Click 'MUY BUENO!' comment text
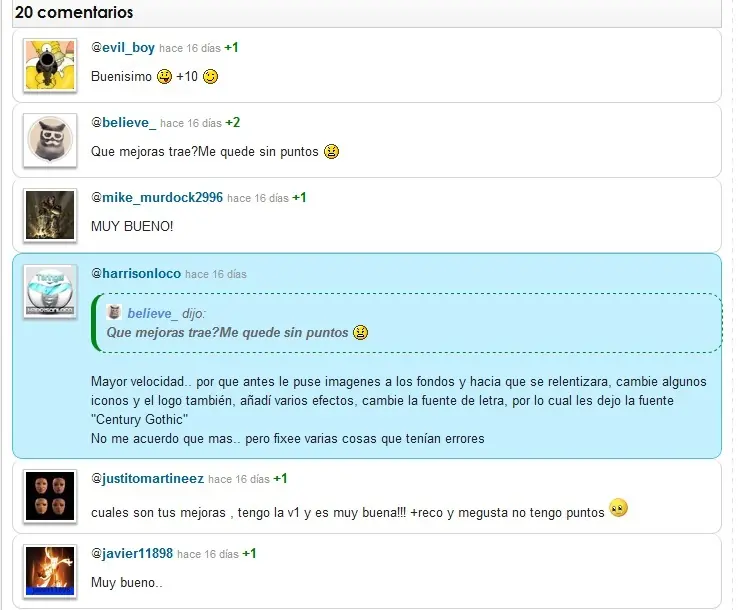 (132, 226)
